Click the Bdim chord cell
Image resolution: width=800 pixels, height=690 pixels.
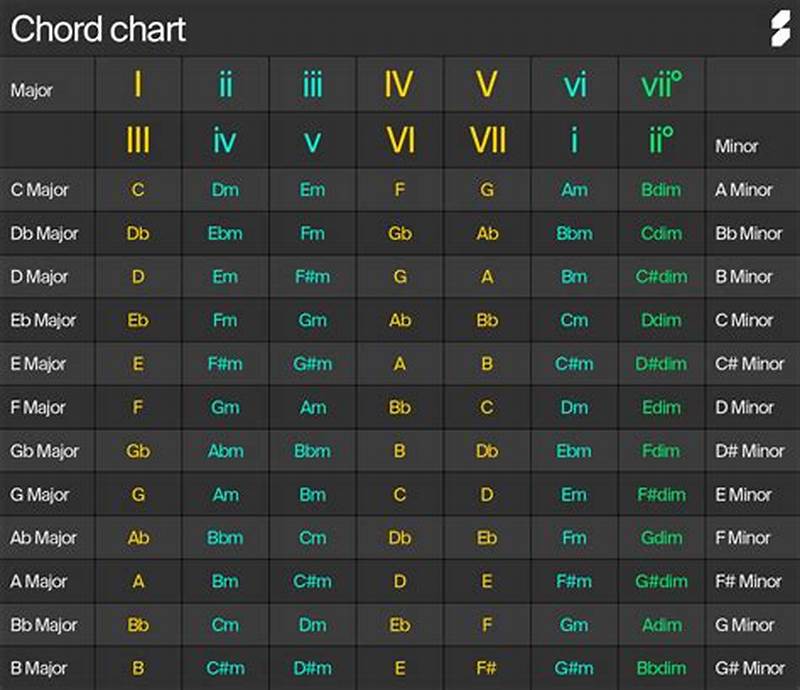[662, 189]
